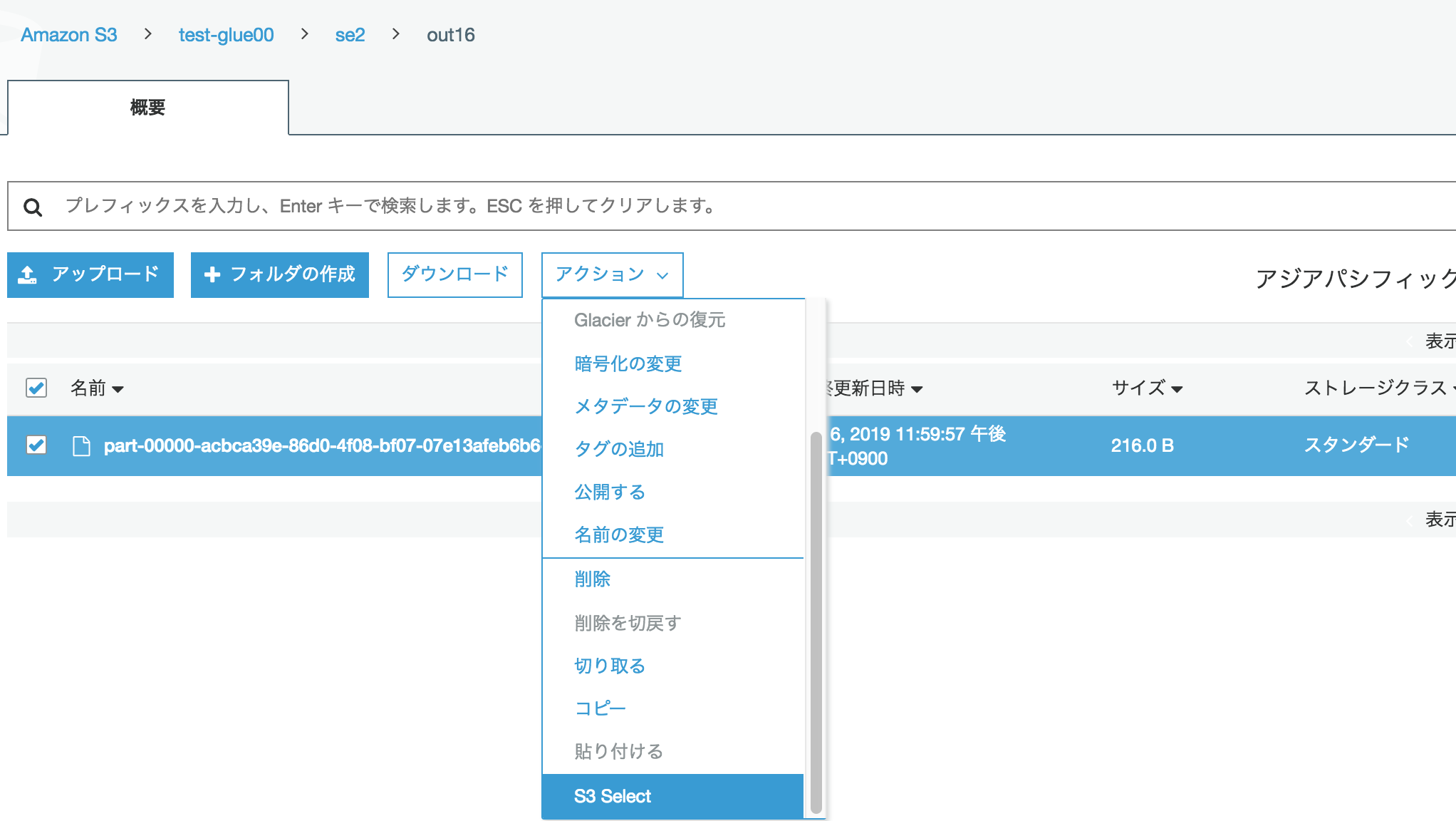Sort by 名前 column arrow

click(x=118, y=389)
